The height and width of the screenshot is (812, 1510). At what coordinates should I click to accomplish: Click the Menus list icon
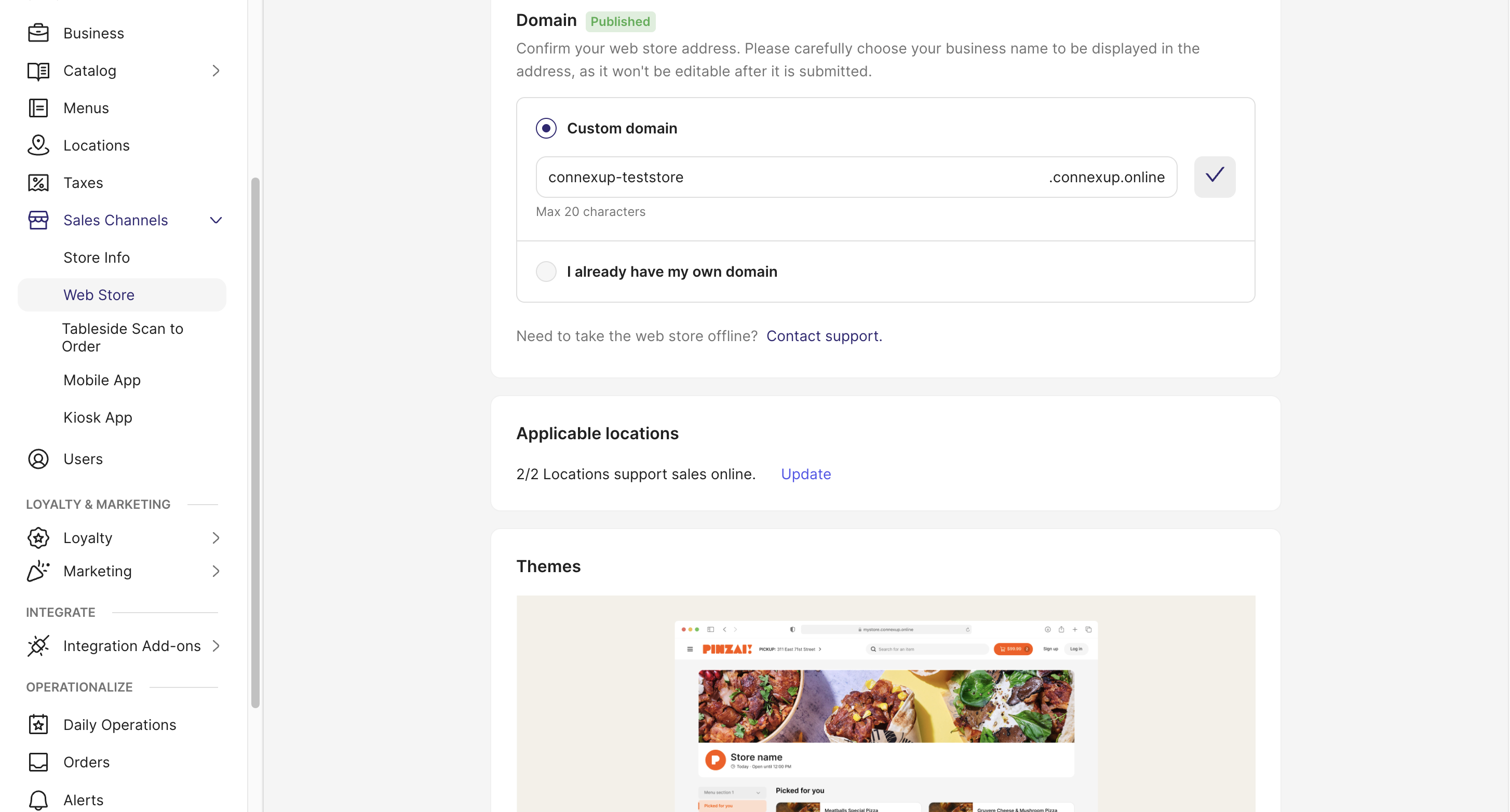point(38,108)
